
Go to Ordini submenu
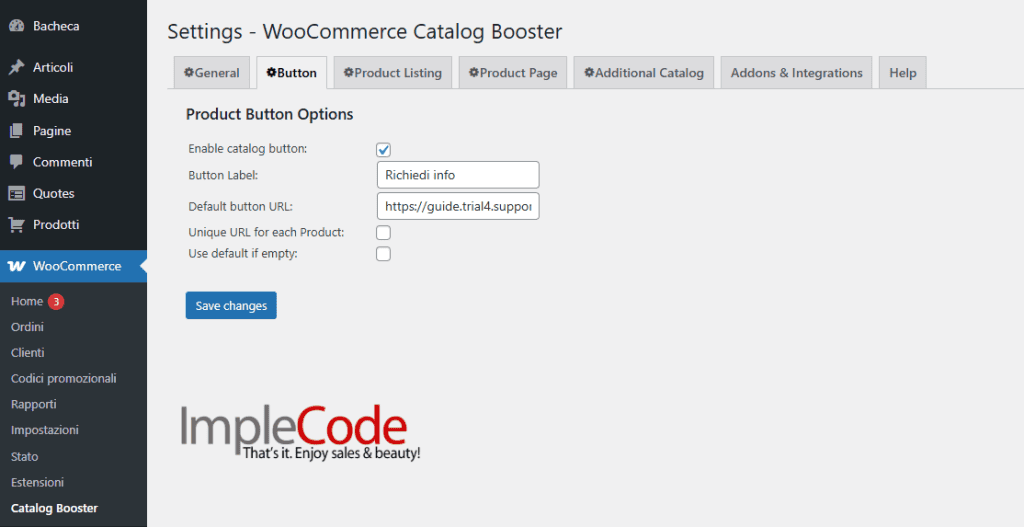(27, 327)
